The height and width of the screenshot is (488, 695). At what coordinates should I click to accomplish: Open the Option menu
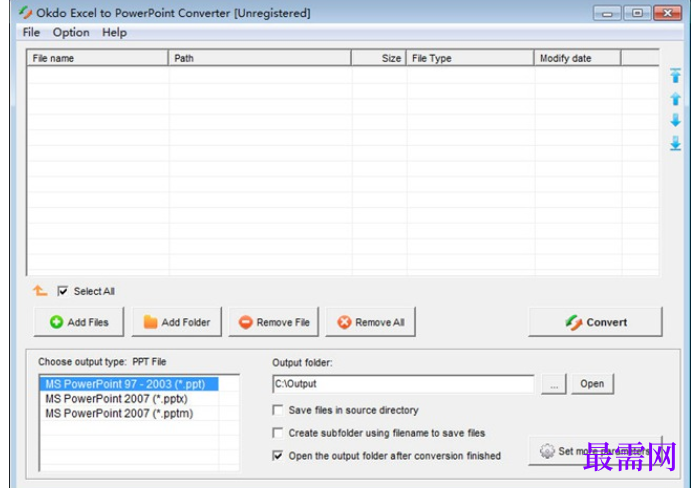71,32
